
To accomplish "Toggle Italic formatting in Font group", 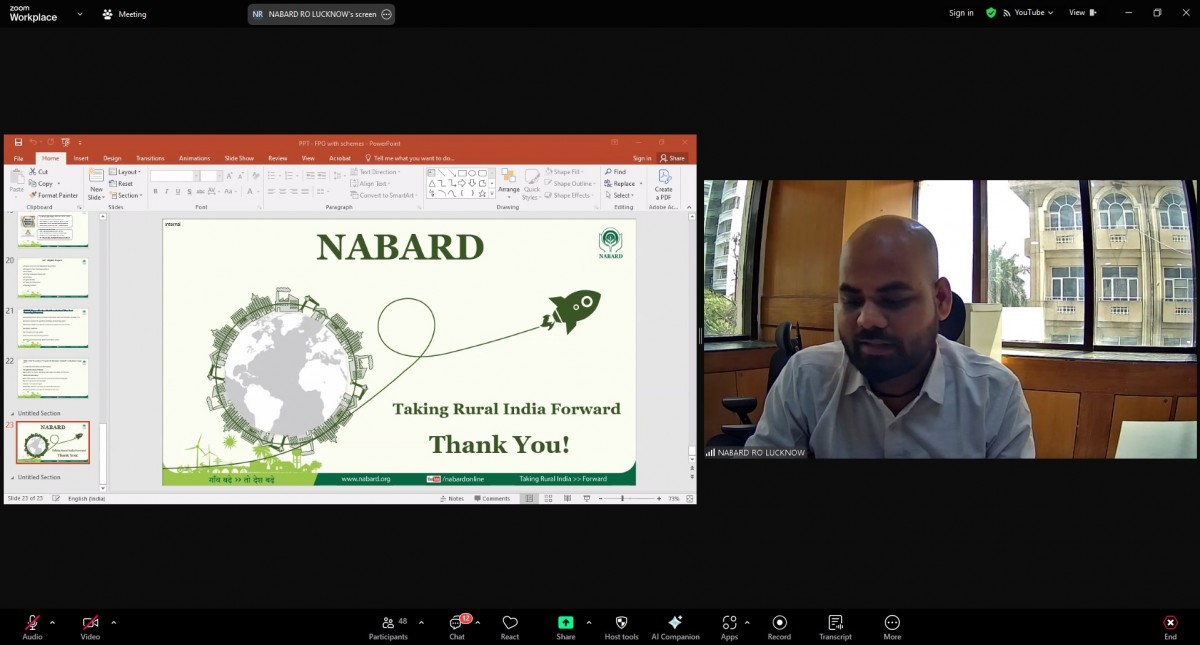I will coord(166,191).
